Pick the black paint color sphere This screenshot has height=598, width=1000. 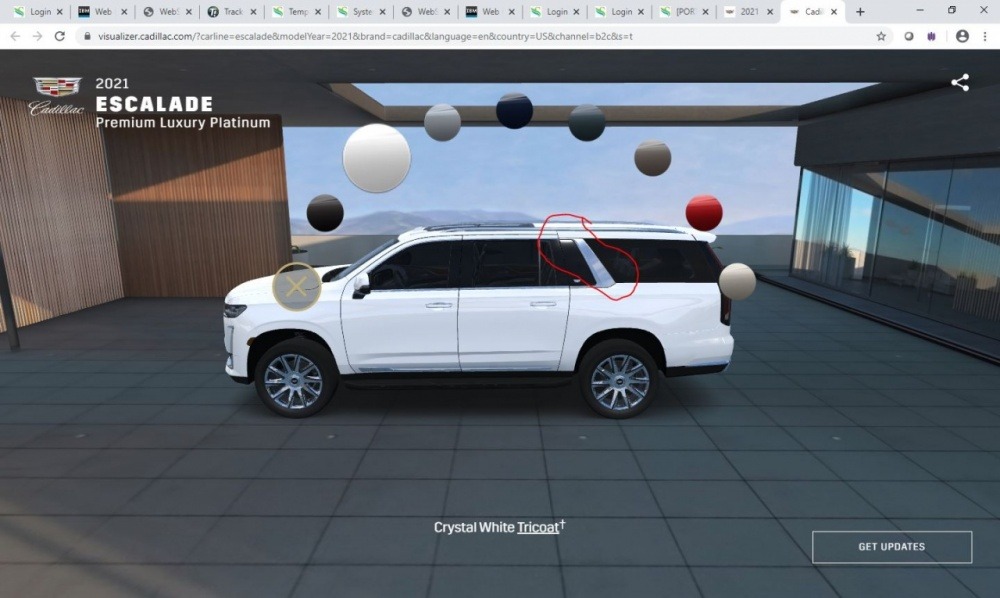[325, 213]
